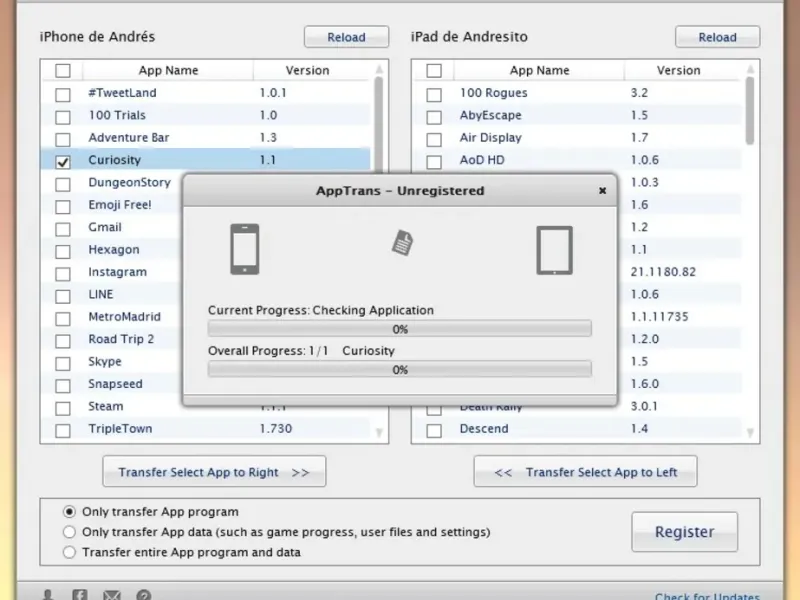
Task: Click the iPad list scrollbar thumb
Action: (749, 111)
